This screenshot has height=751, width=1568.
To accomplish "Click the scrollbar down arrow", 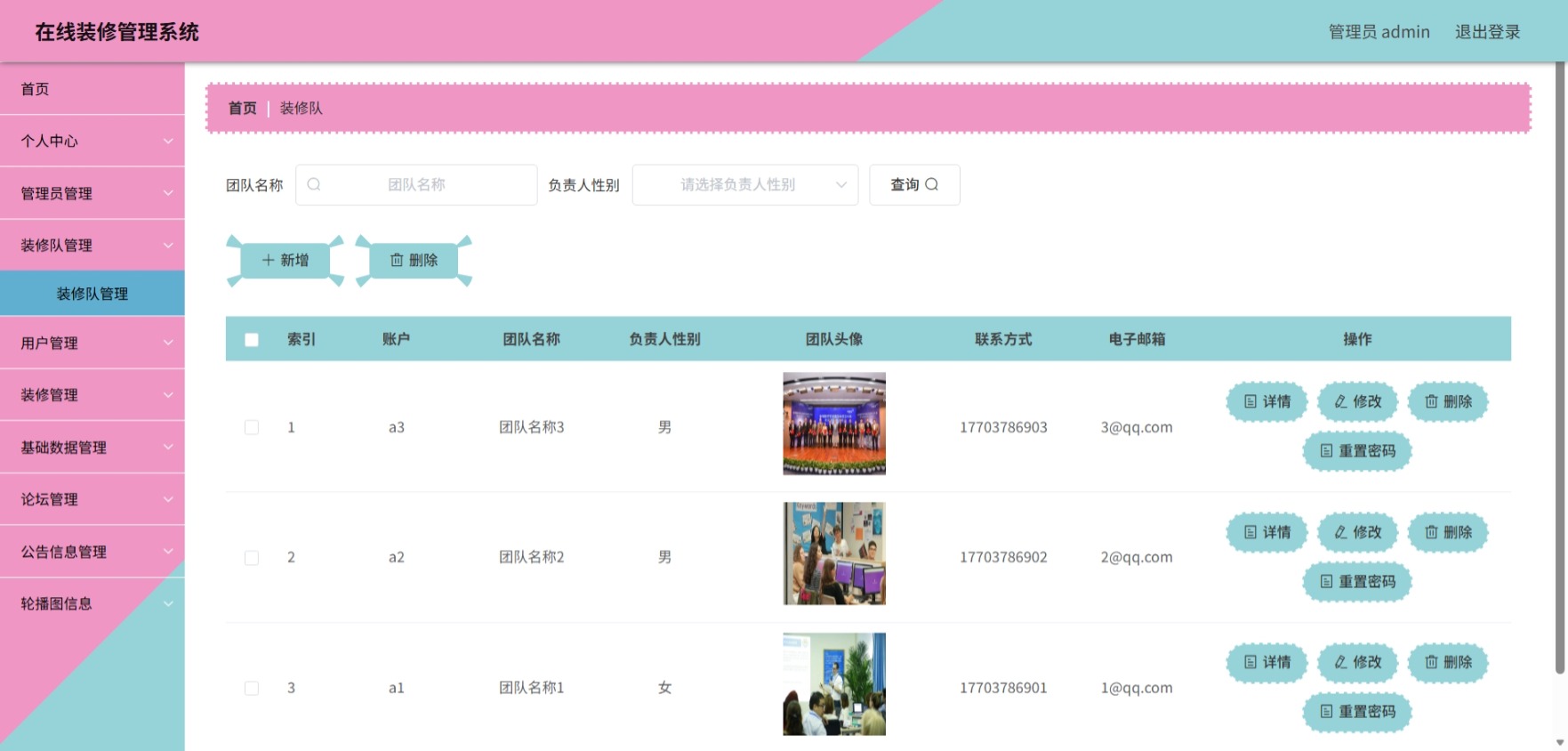I will [1560, 742].
